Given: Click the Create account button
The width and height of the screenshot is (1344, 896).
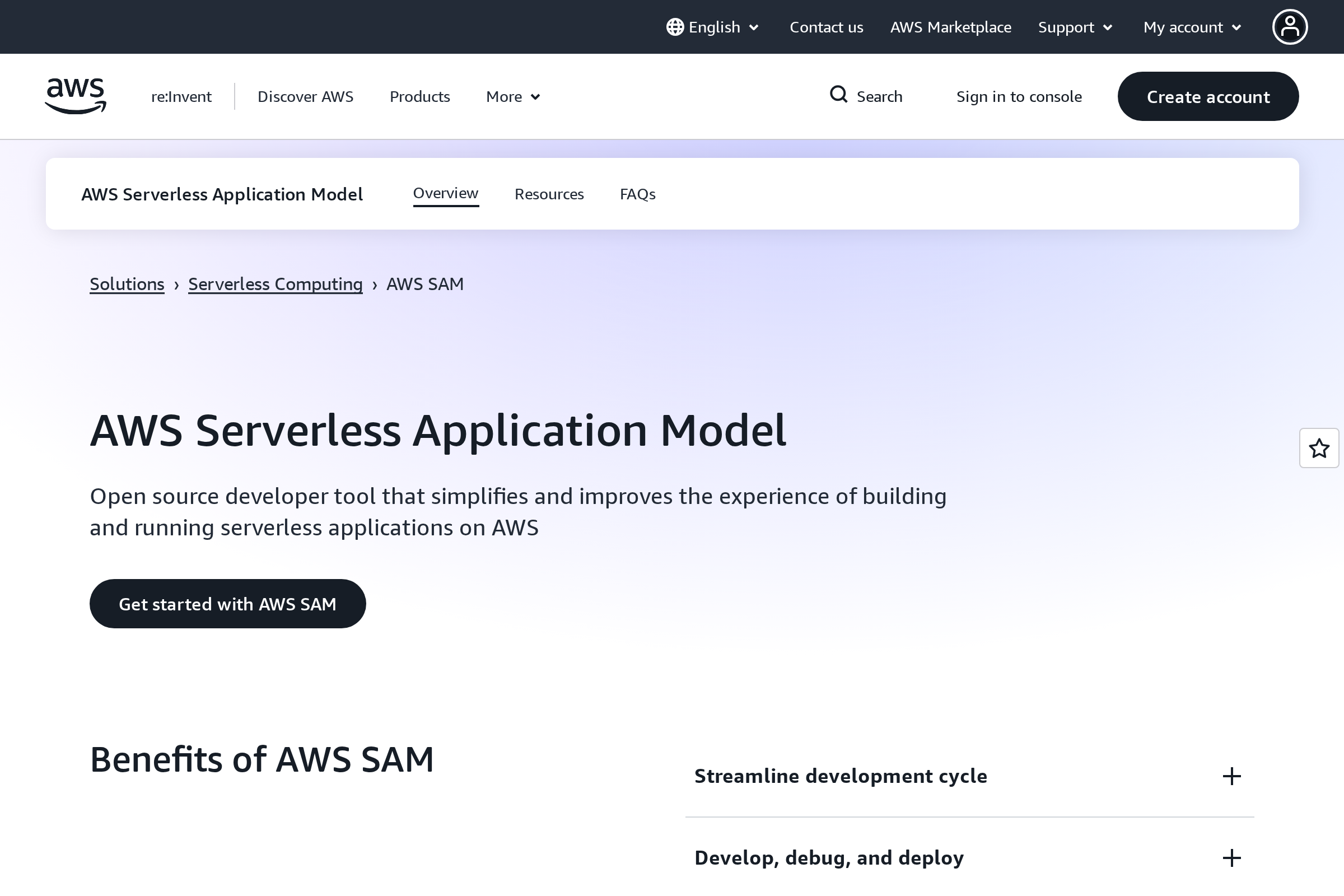Looking at the screenshot, I should point(1208,96).
